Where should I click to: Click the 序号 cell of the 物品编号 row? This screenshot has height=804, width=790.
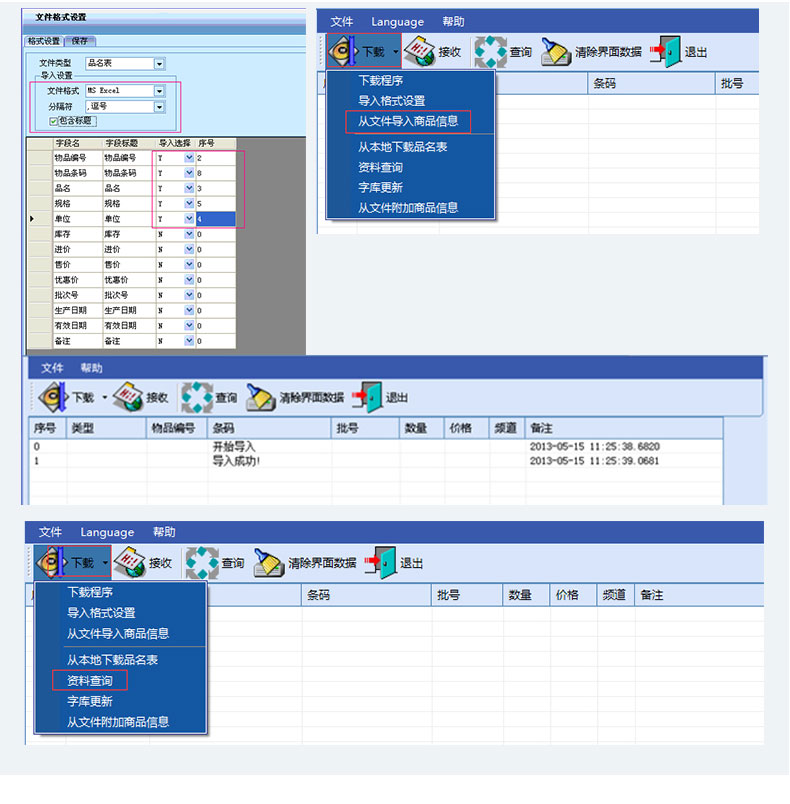pyautogui.click(x=216, y=158)
